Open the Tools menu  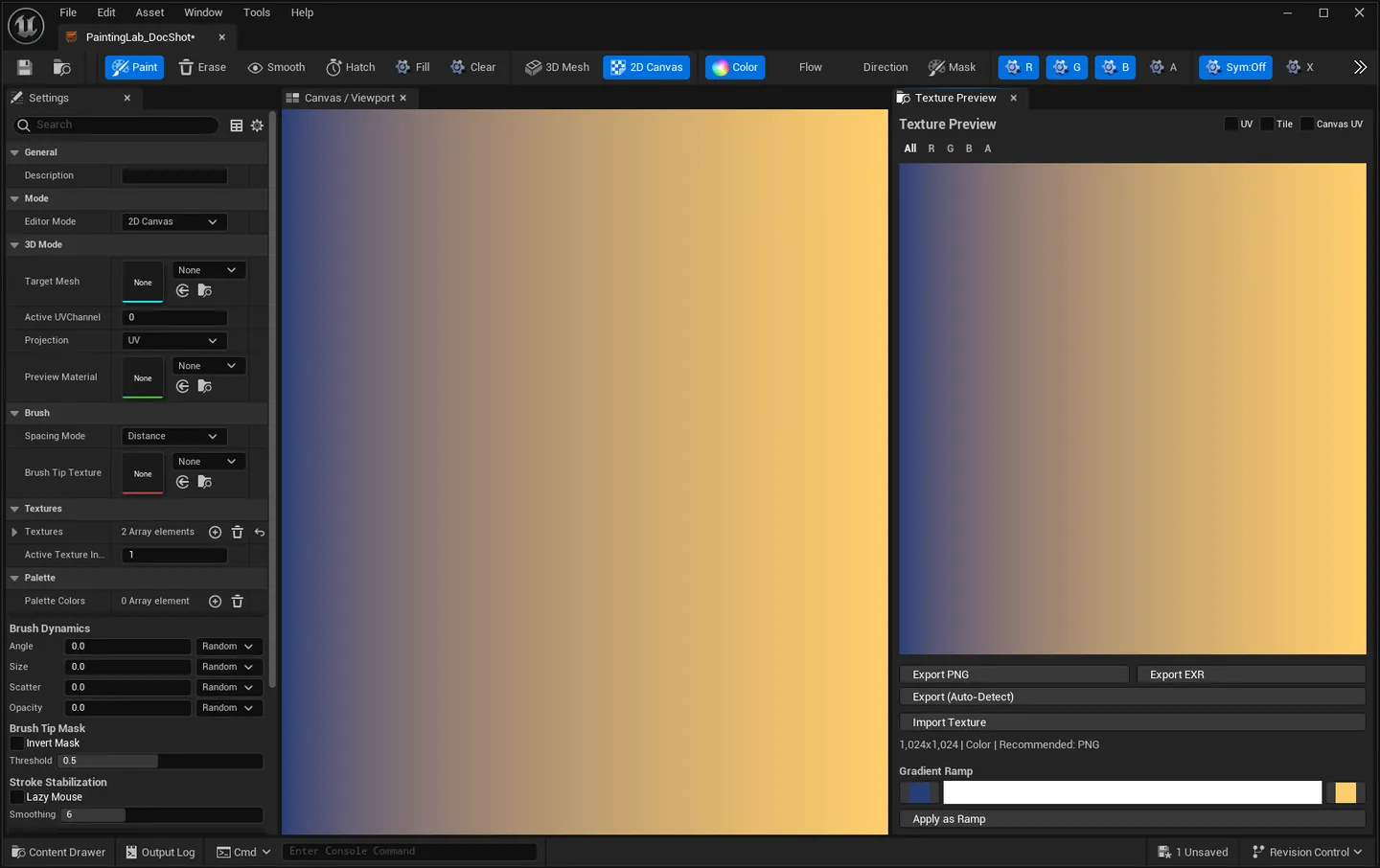point(257,12)
